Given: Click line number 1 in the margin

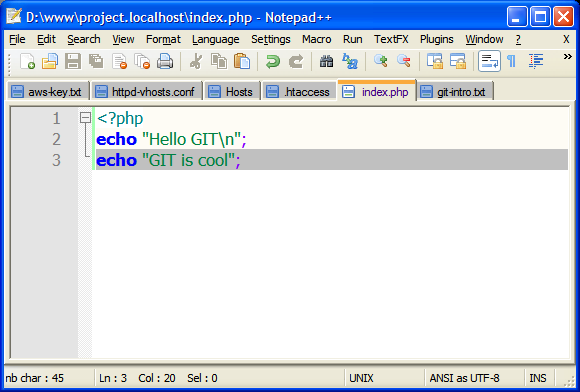Looking at the screenshot, I should pyautogui.click(x=56, y=118).
